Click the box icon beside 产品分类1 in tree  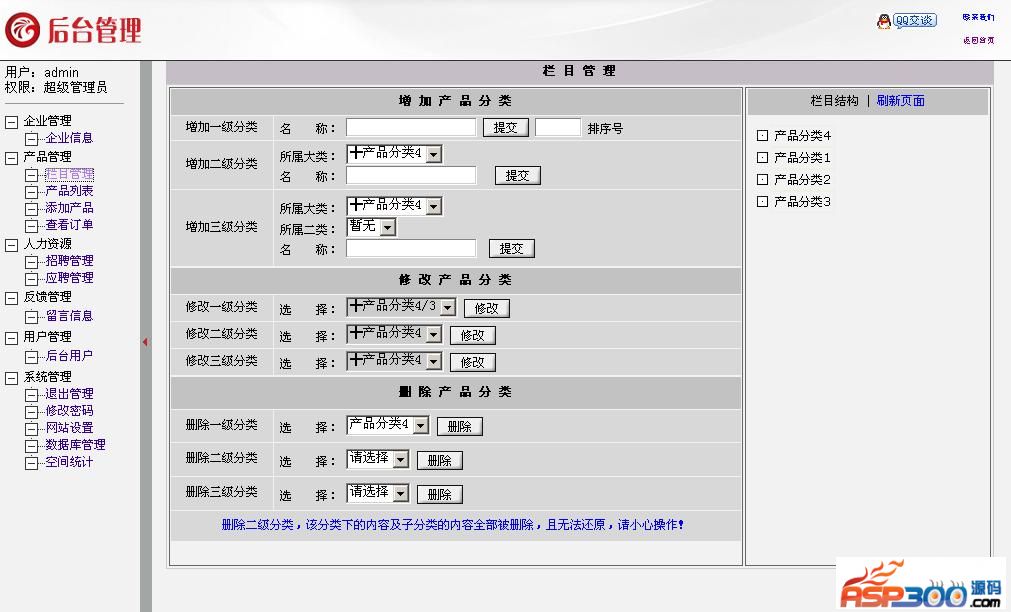point(762,158)
